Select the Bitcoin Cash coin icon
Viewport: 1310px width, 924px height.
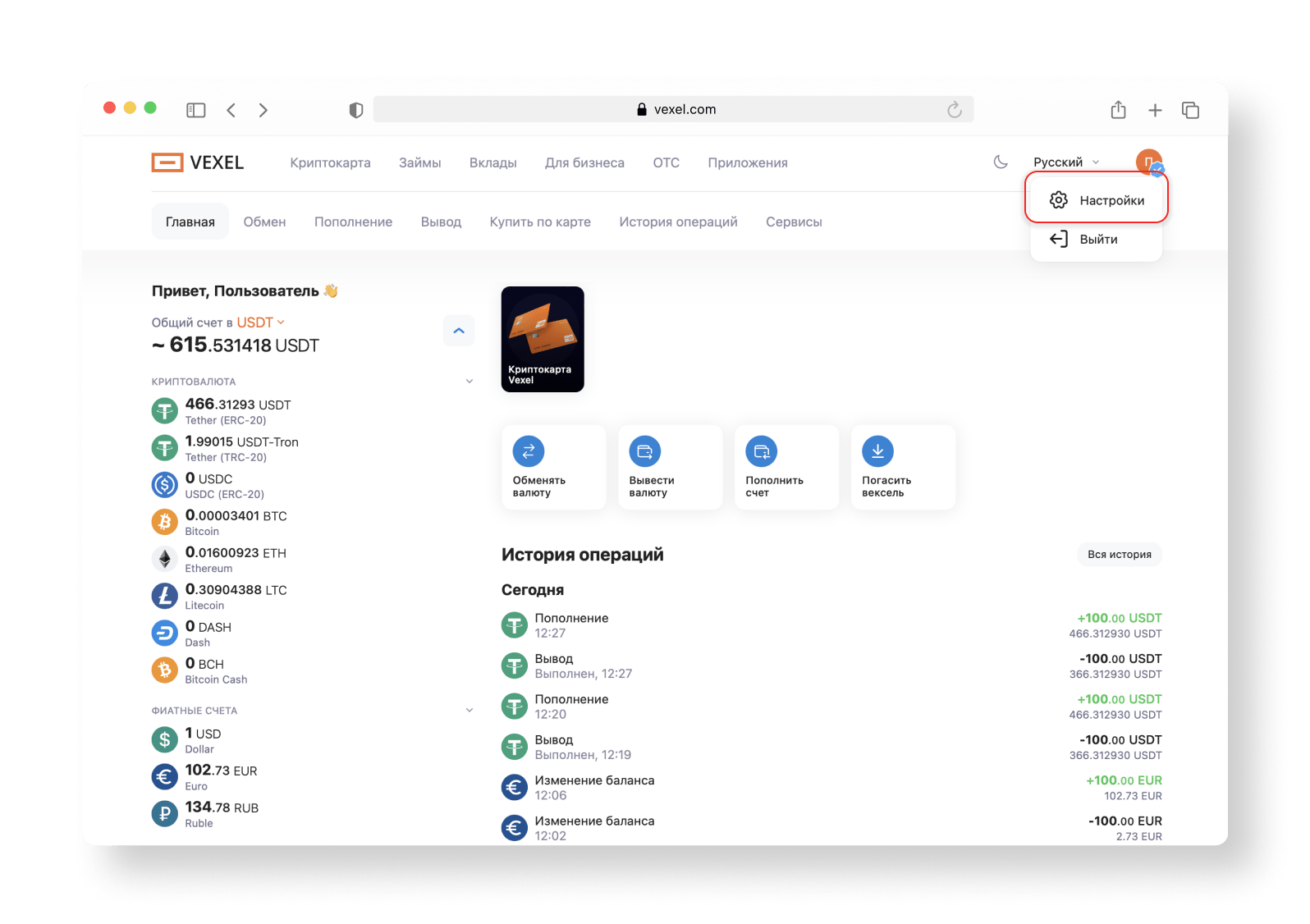tap(165, 670)
